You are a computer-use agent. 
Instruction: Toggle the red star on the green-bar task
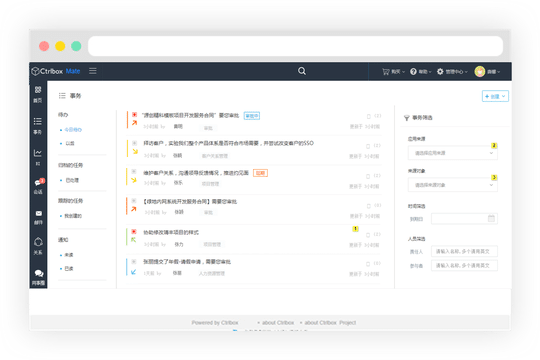[134, 232]
